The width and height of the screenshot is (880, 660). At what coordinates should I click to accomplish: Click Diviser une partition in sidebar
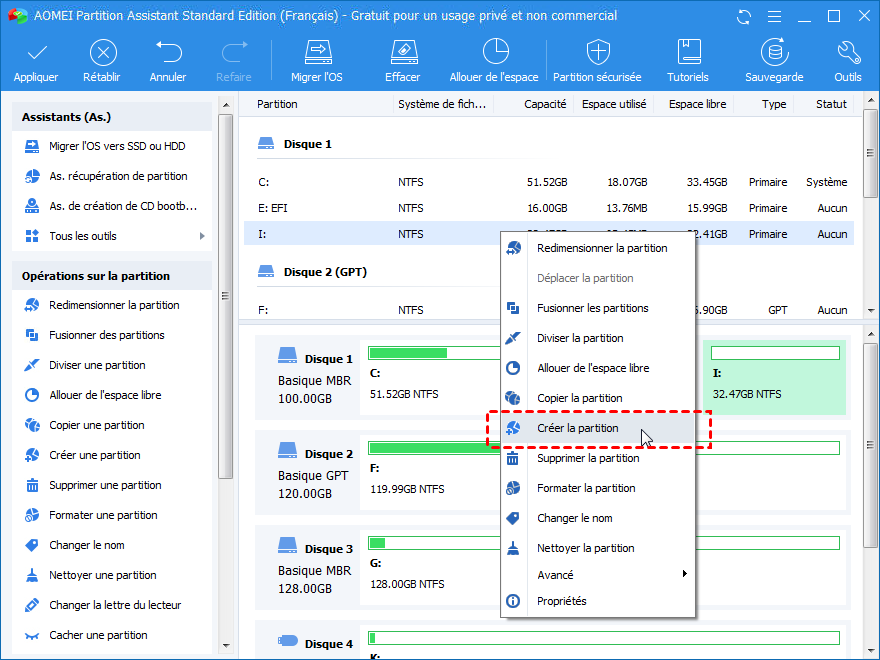coord(97,365)
